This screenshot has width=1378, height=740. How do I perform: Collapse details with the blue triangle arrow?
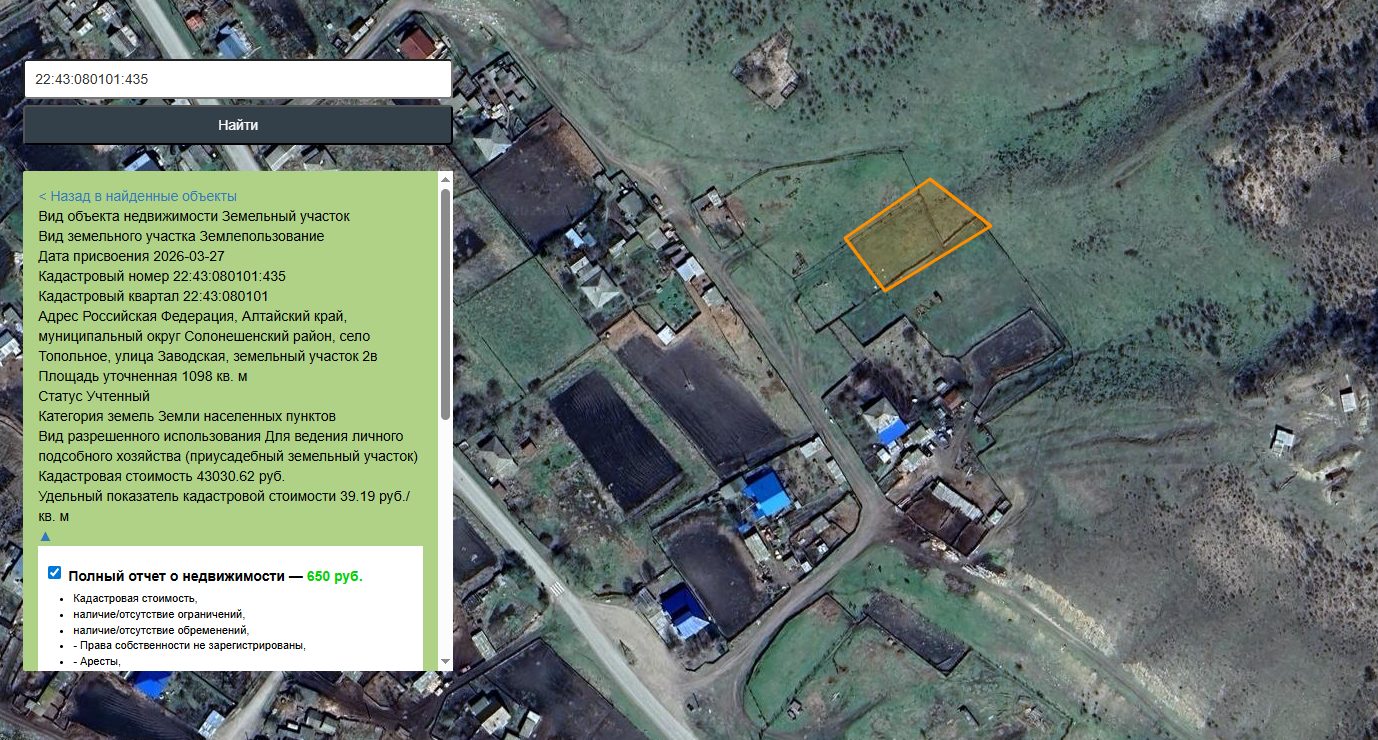click(45, 537)
